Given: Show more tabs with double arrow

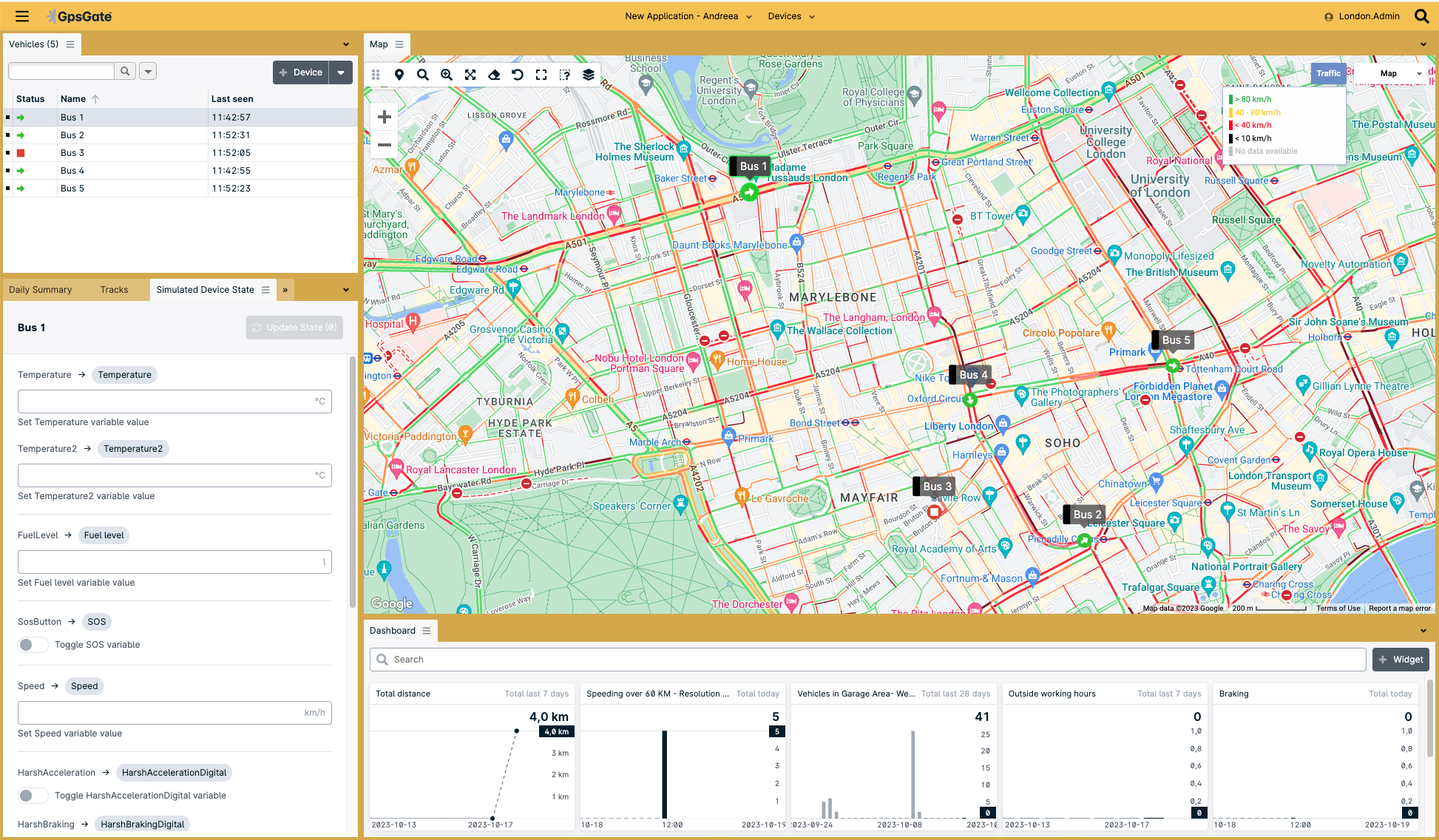Looking at the screenshot, I should 285,290.
